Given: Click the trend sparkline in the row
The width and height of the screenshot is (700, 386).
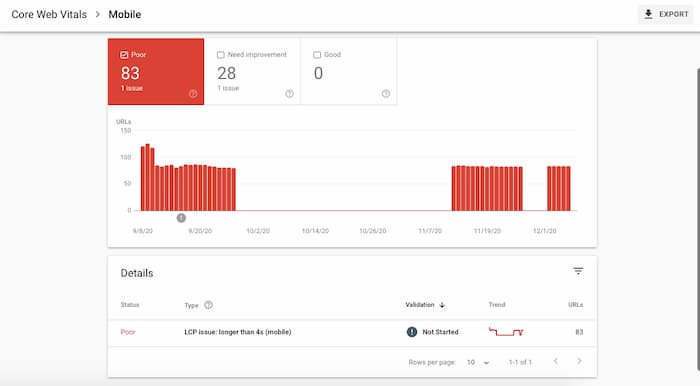Looking at the screenshot, I should tap(506, 332).
